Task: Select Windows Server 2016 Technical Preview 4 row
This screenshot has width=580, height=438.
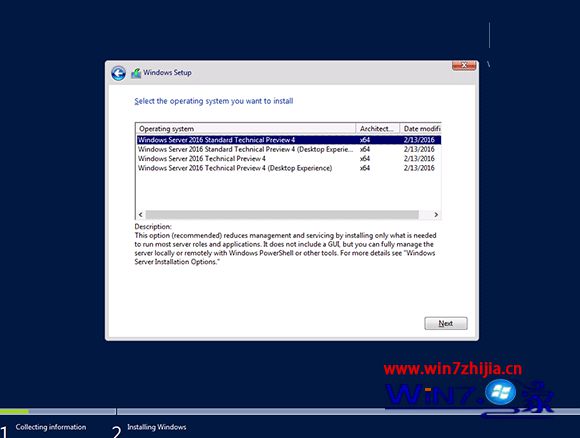Action: point(289,158)
